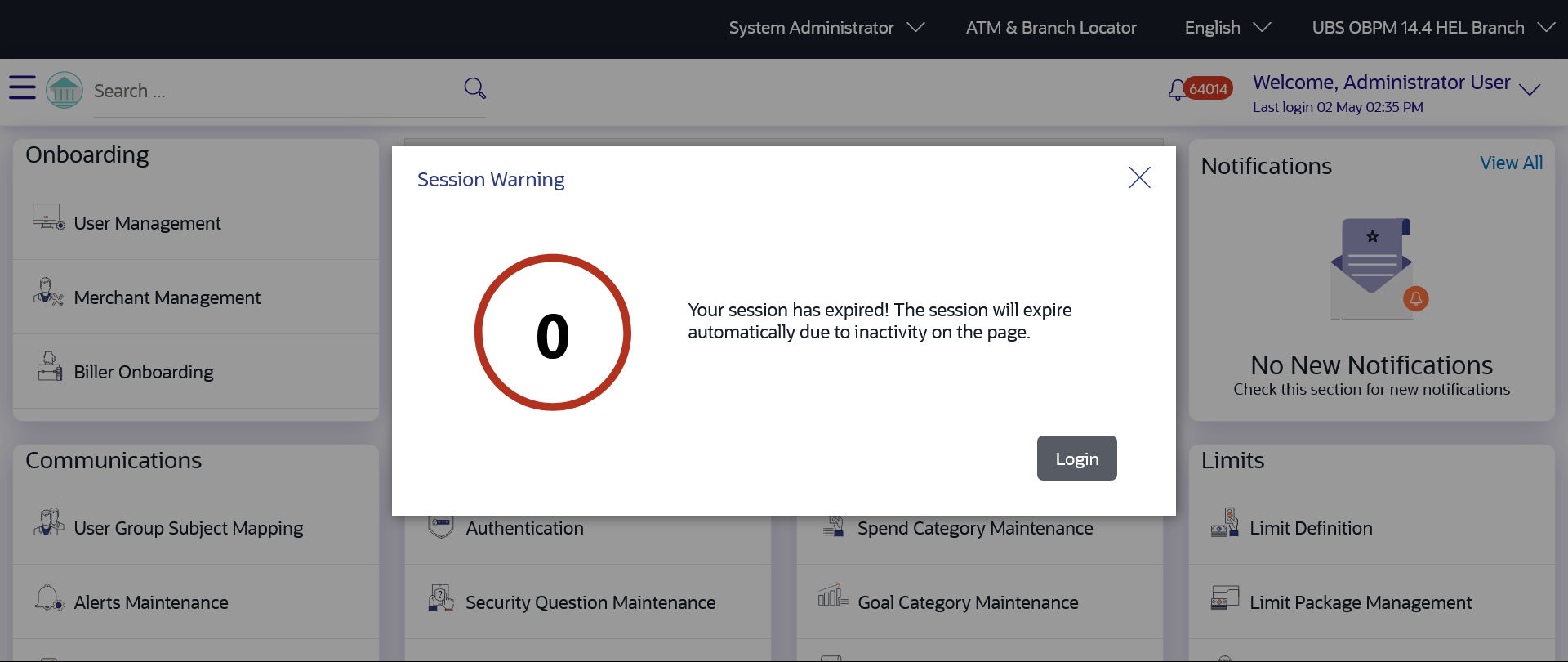1568x662 pixels.
Task: Click the Session Warning title
Action: click(491, 180)
